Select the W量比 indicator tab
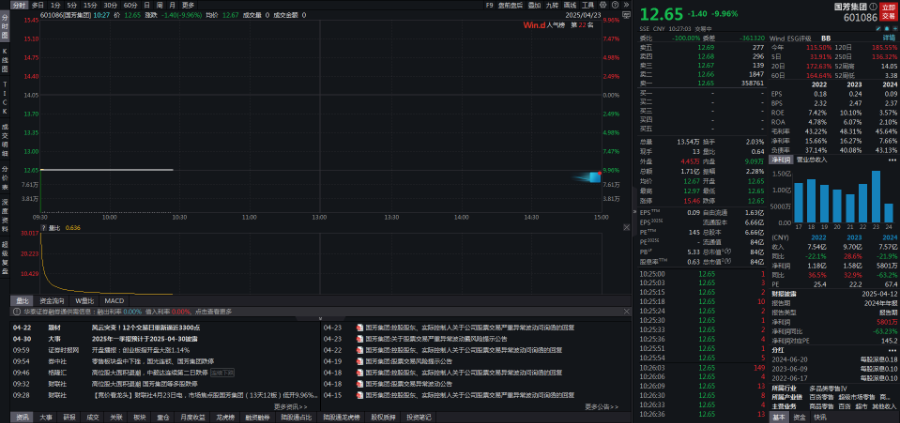Image resolution: width=900 pixels, height=423 pixels. pos(84,301)
